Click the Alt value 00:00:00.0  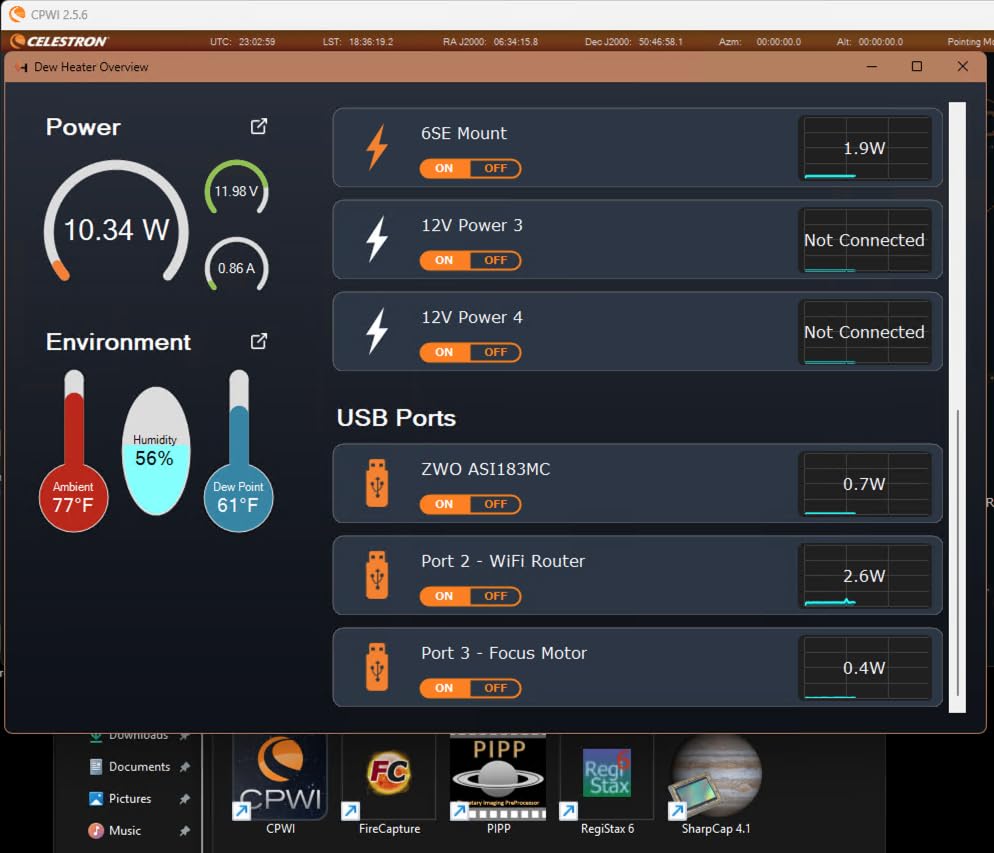881,42
